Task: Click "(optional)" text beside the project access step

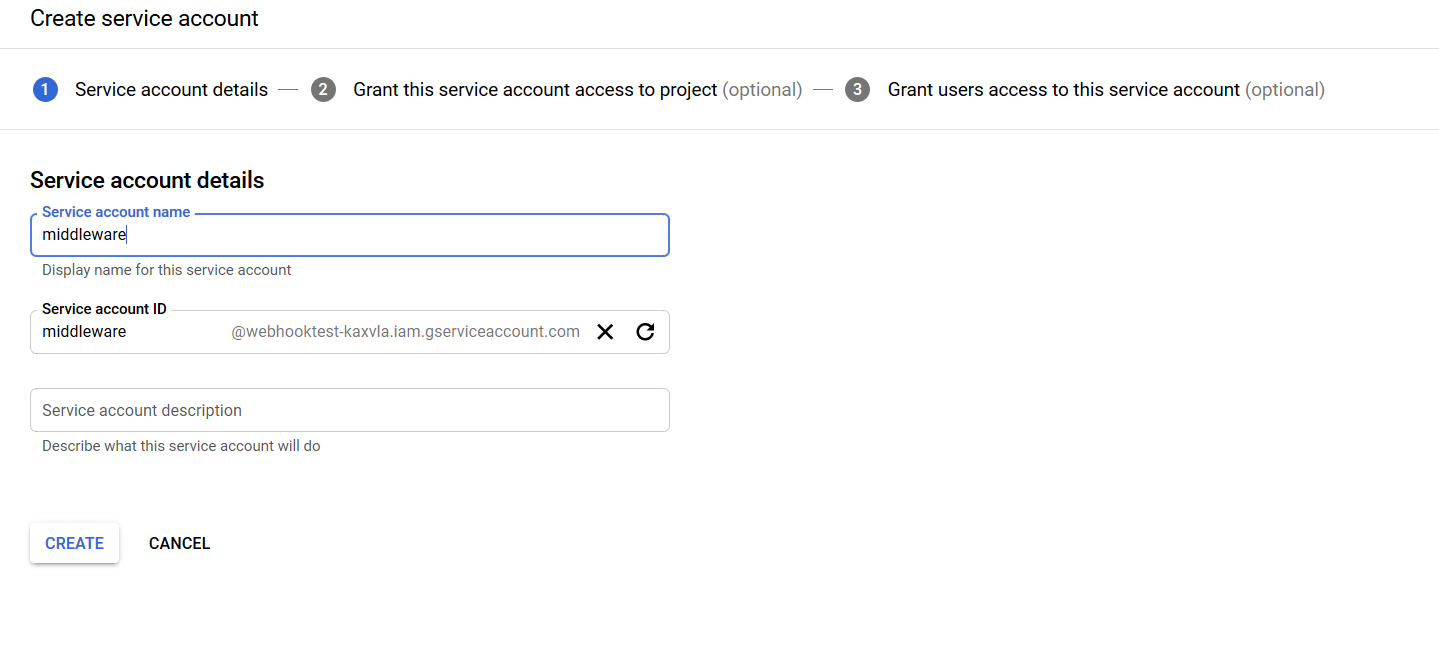Action: pos(762,90)
